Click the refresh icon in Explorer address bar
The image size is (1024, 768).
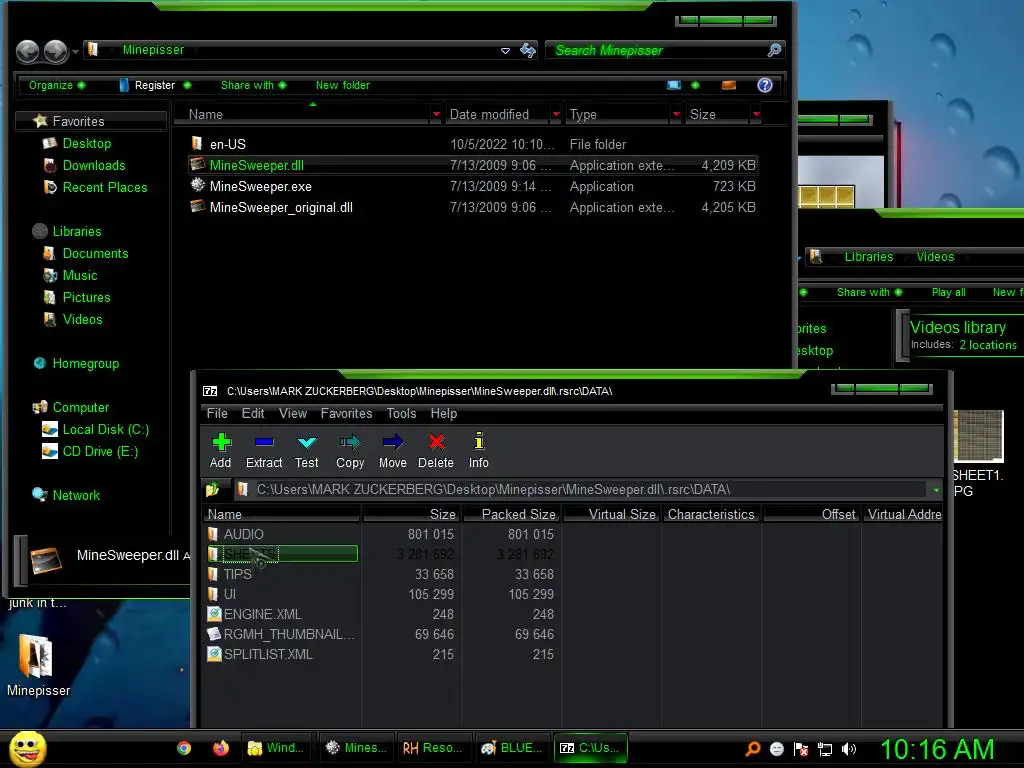point(528,50)
